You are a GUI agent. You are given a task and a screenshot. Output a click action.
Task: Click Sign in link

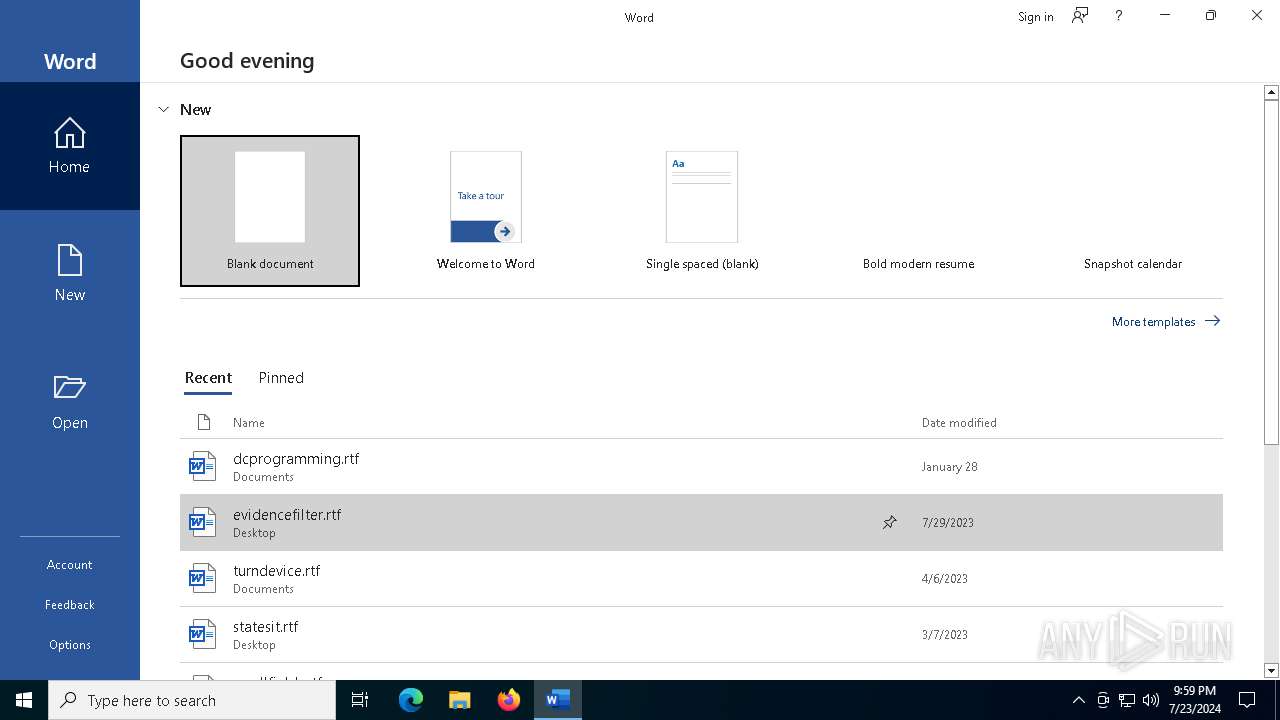tap(1036, 17)
